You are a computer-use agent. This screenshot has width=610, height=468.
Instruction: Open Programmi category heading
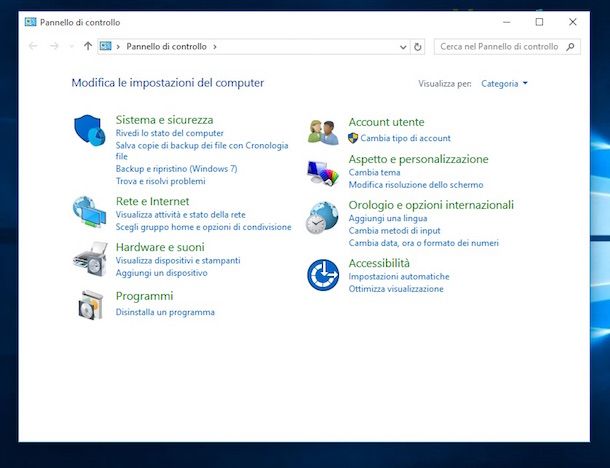pyautogui.click(x=144, y=296)
